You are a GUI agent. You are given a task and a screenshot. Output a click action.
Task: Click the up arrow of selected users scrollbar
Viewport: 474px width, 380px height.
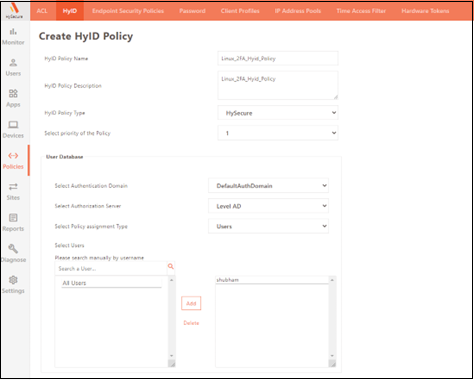[332, 280]
